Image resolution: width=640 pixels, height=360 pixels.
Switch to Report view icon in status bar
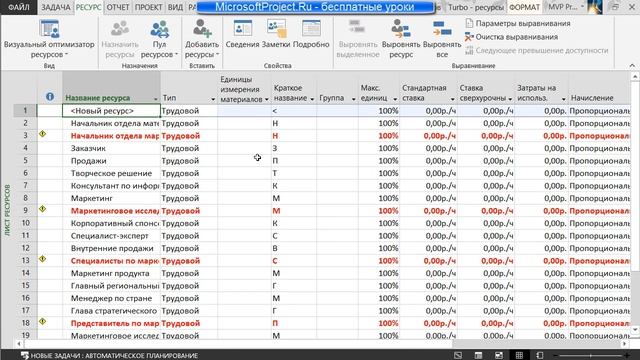(x=540, y=356)
